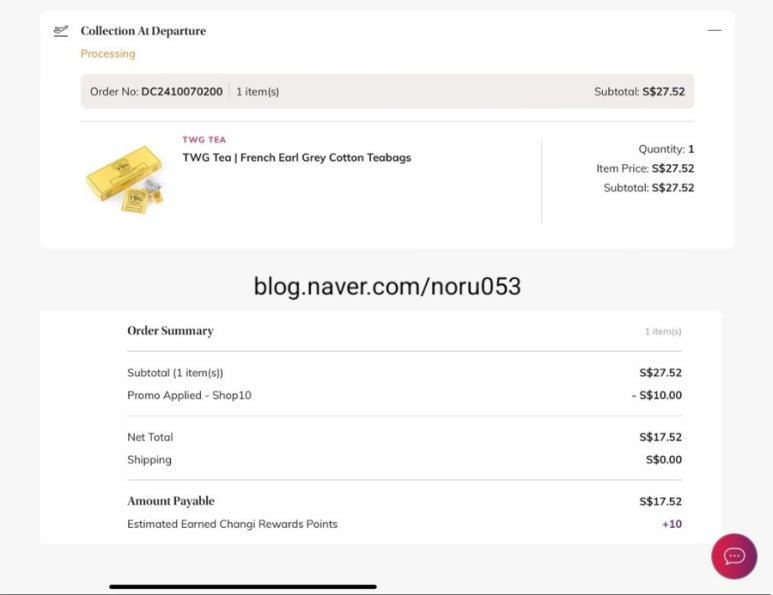Image resolution: width=773 pixels, height=595 pixels.
Task: Click the Amount Payable S$17.52 value
Action: click(661, 502)
